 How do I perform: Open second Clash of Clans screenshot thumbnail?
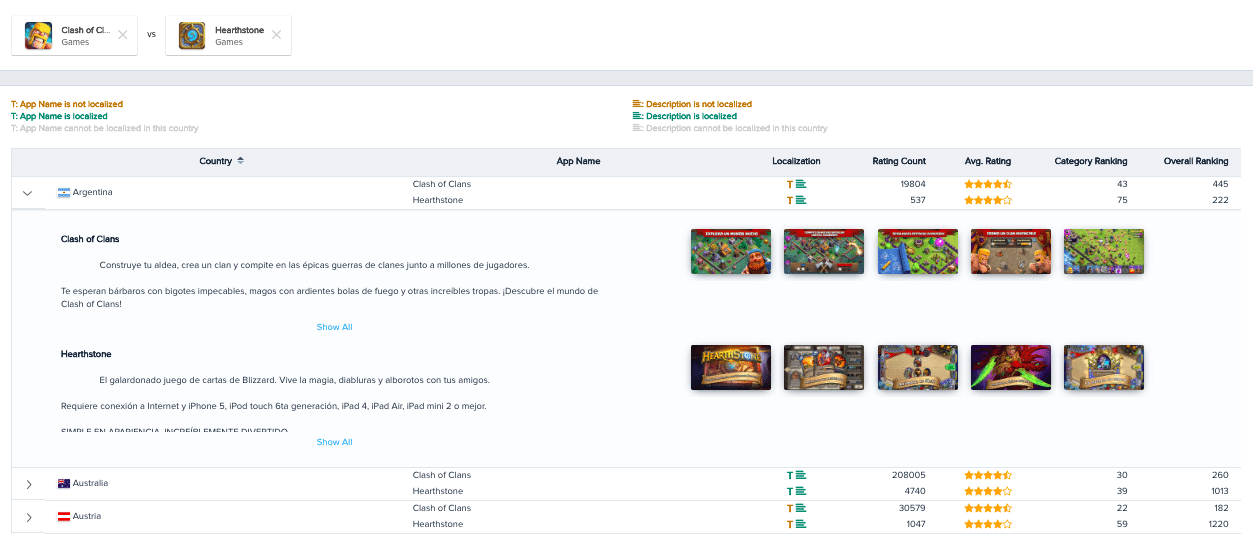pos(824,252)
